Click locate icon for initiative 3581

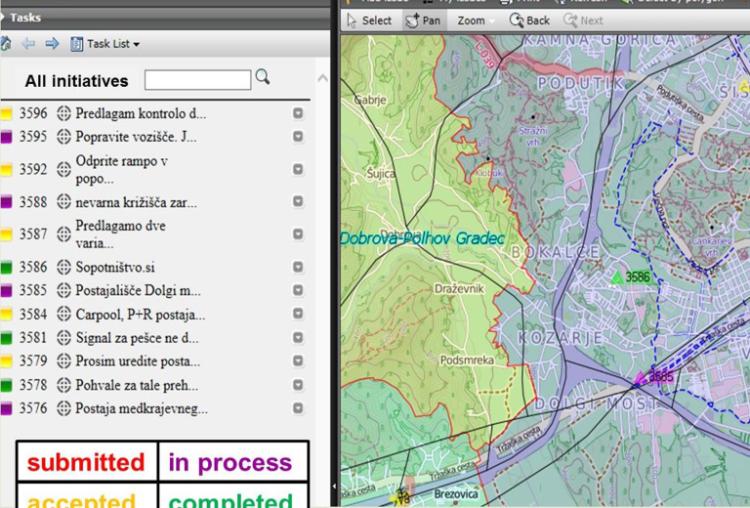pyautogui.click(x=64, y=338)
